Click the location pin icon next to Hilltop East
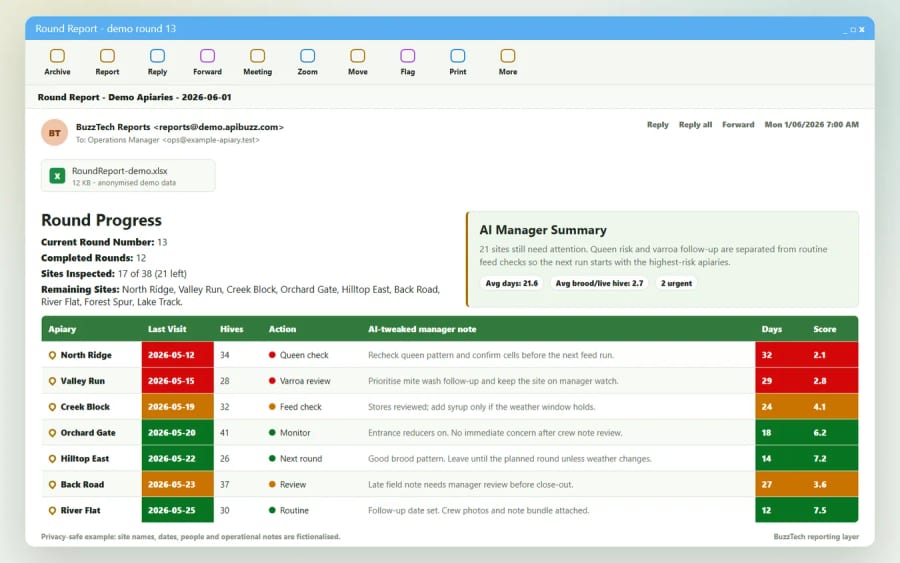The image size is (900, 563). [52, 459]
